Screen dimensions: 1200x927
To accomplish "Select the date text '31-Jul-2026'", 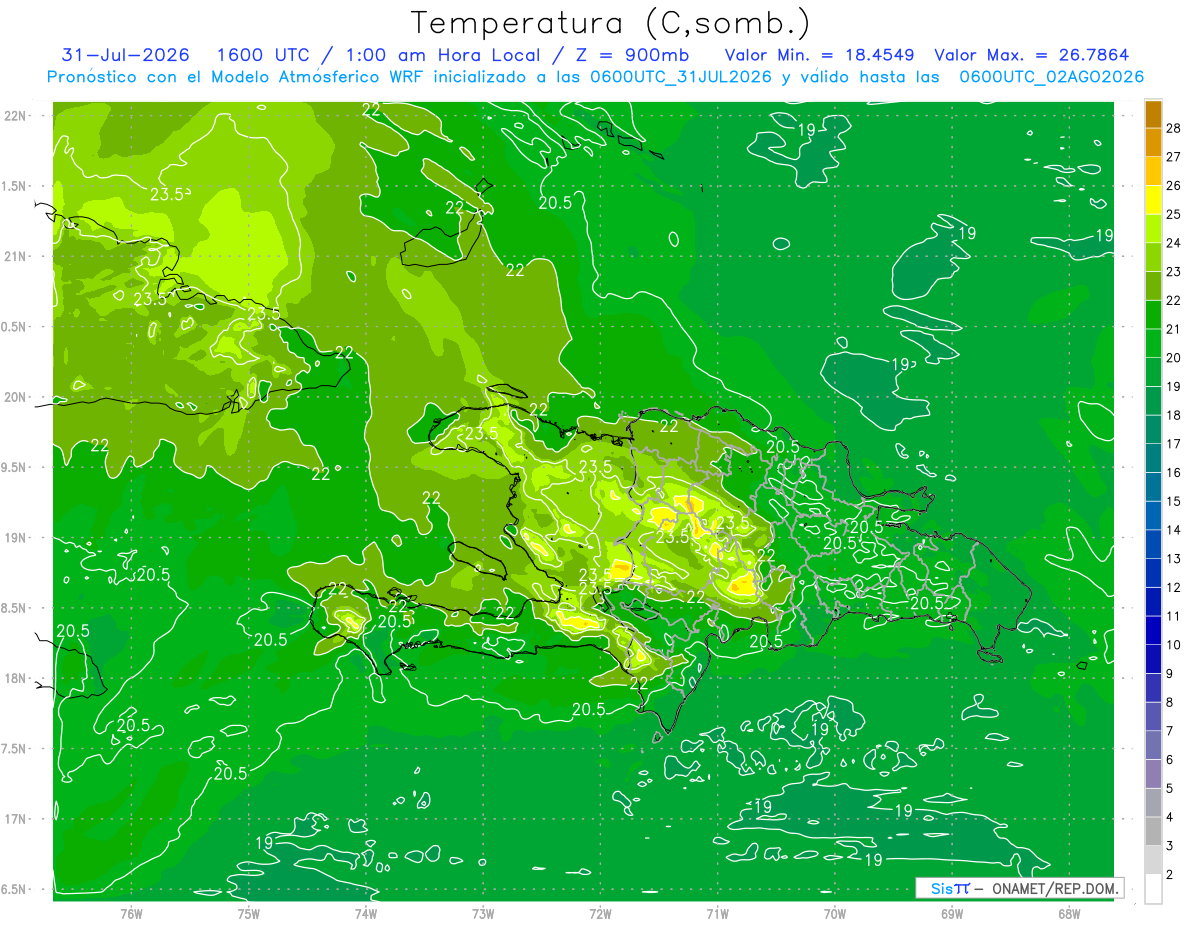I will click(125, 55).
